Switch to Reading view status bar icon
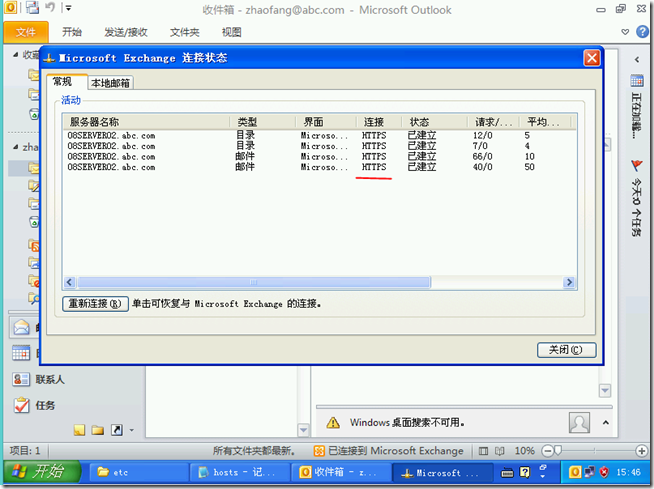 499,451
